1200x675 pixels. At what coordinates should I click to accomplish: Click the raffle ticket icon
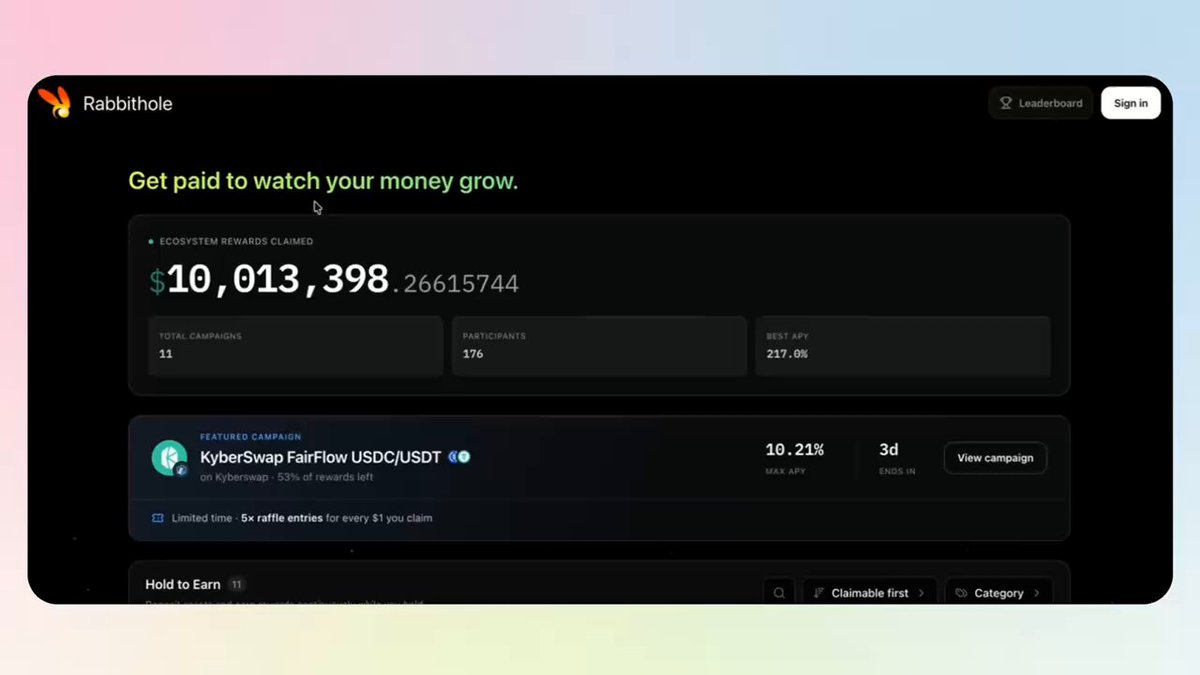pos(158,518)
